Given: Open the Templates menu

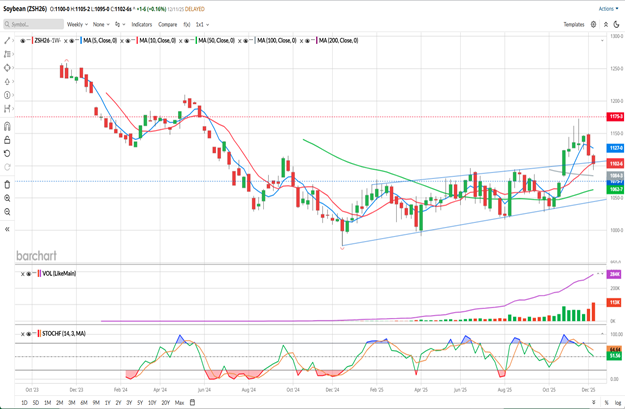Looking at the screenshot, I should coord(574,24).
